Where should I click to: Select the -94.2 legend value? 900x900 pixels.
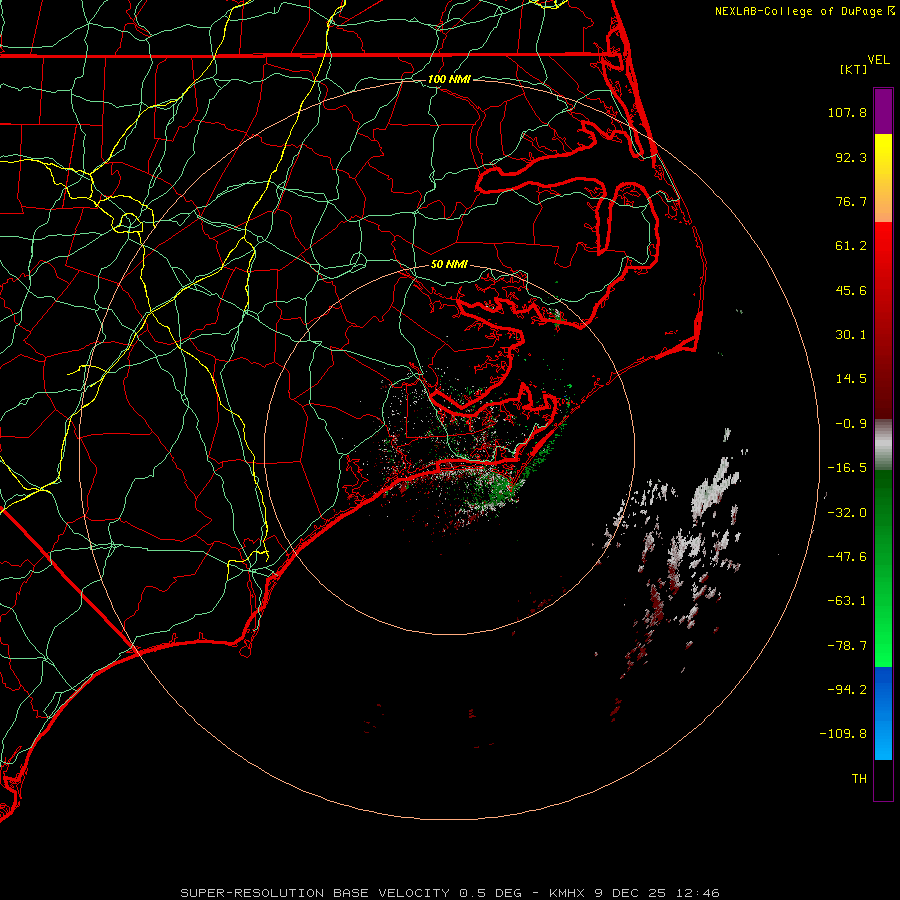pos(847,690)
